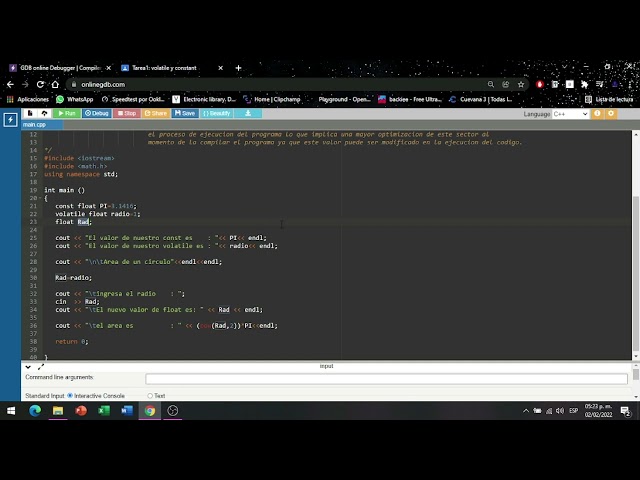
Task: Open Lista de lectura reading list
Action: coord(609,99)
